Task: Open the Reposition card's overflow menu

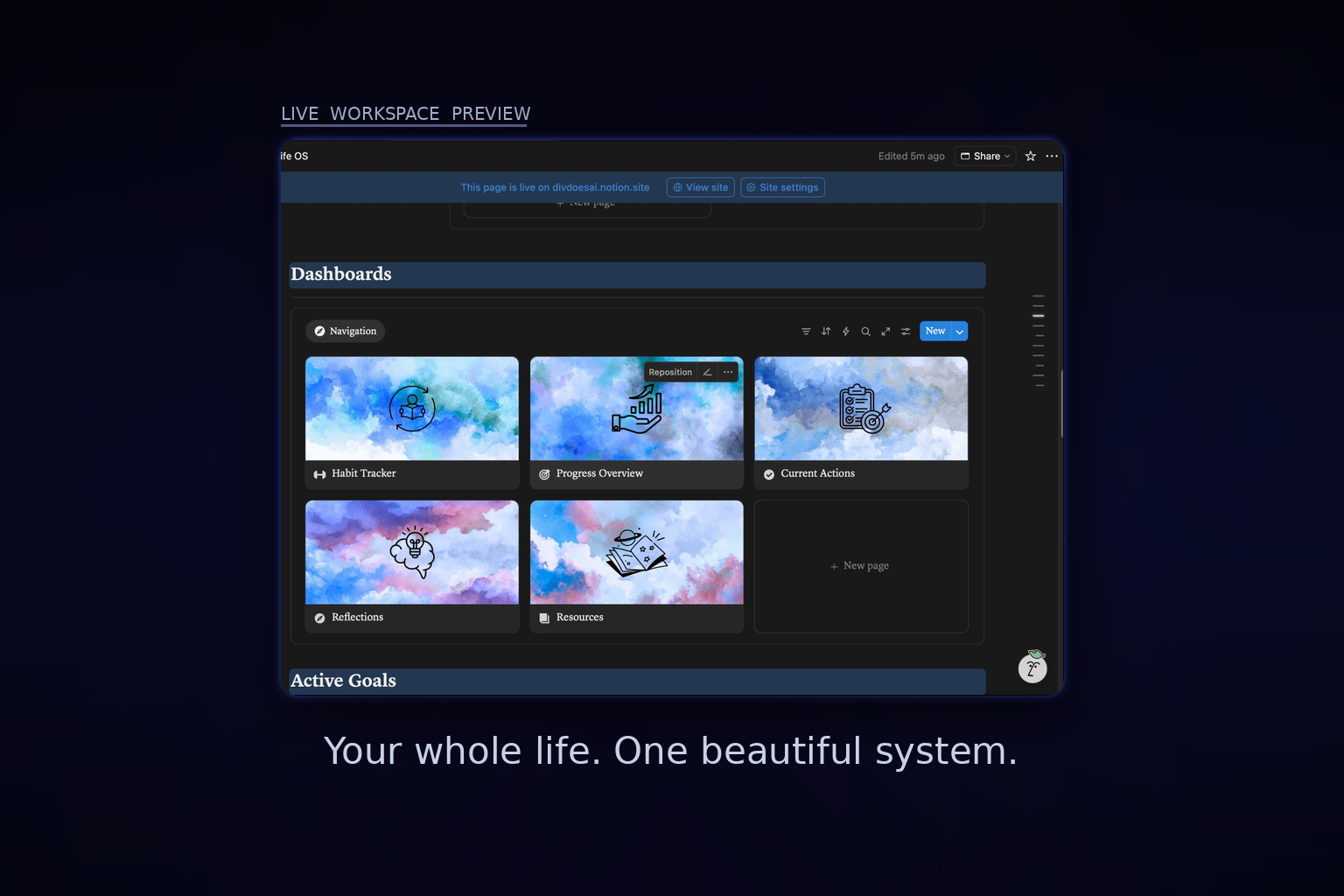Action: 728,372
